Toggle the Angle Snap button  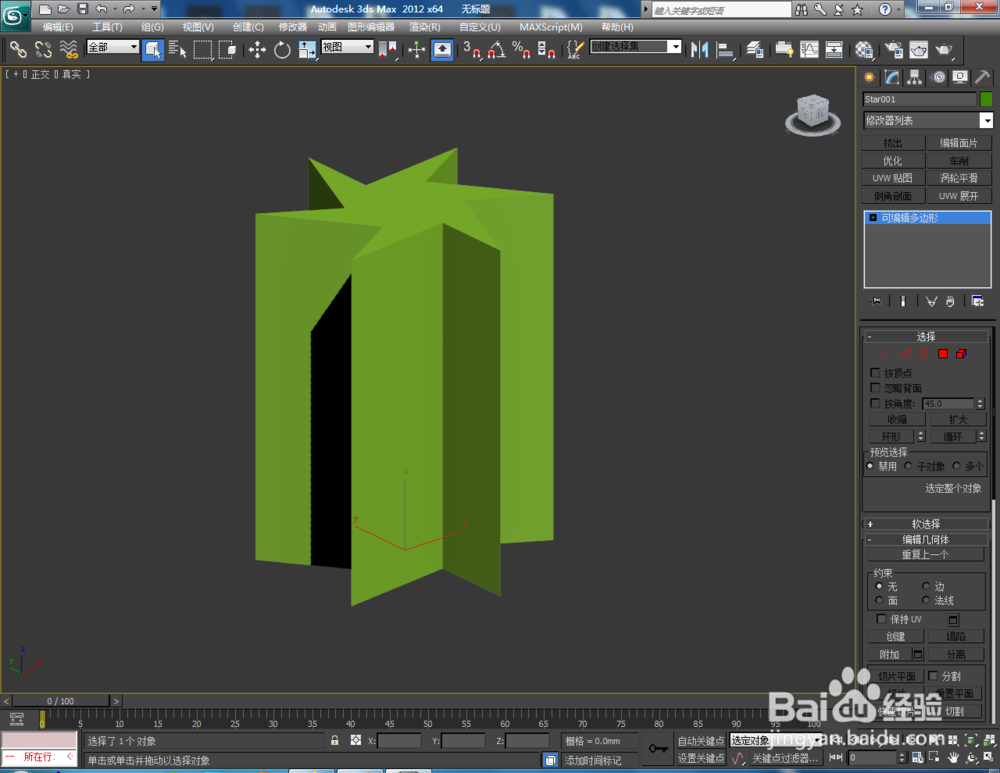click(496, 49)
